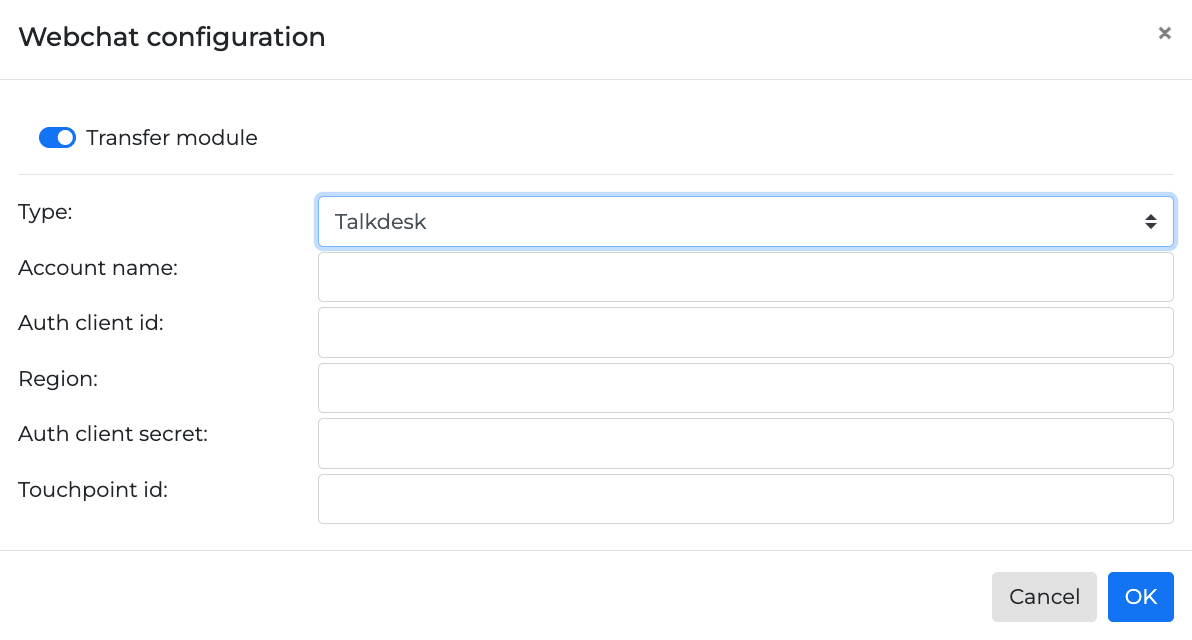This screenshot has height=640, width=1192.
Task: Click the Account name label
Action: pyautogui.click(x=97, y=268)
